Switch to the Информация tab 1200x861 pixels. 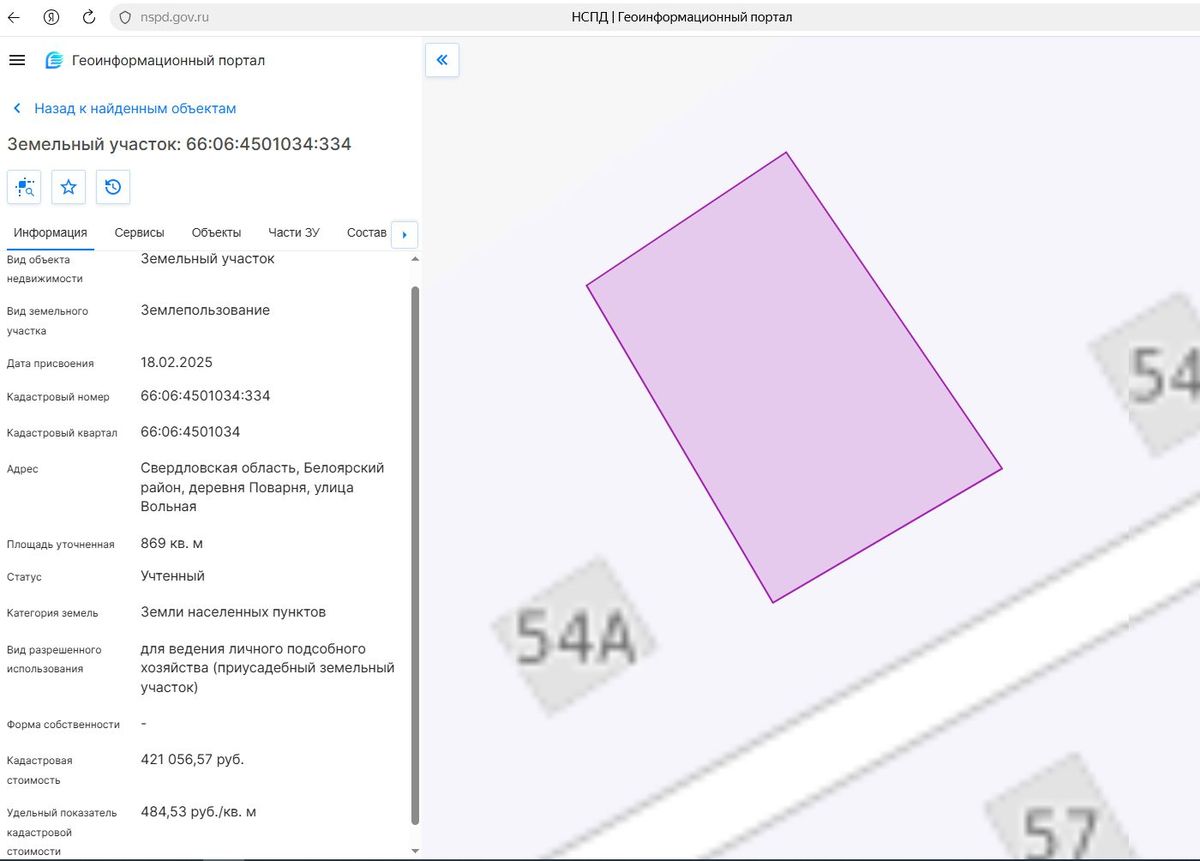tap(50, 233)
